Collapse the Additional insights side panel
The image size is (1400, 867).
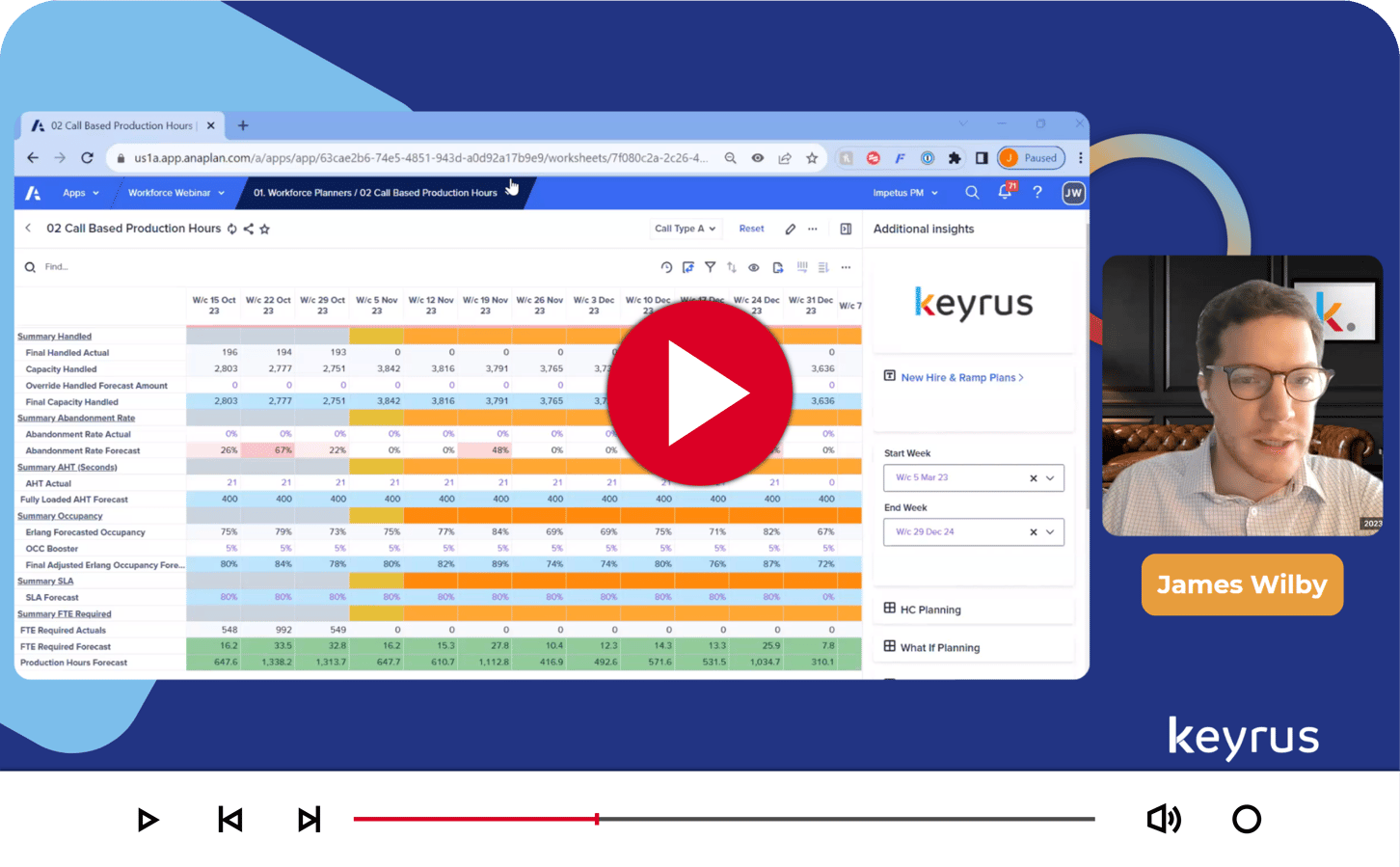click(846, 229)
